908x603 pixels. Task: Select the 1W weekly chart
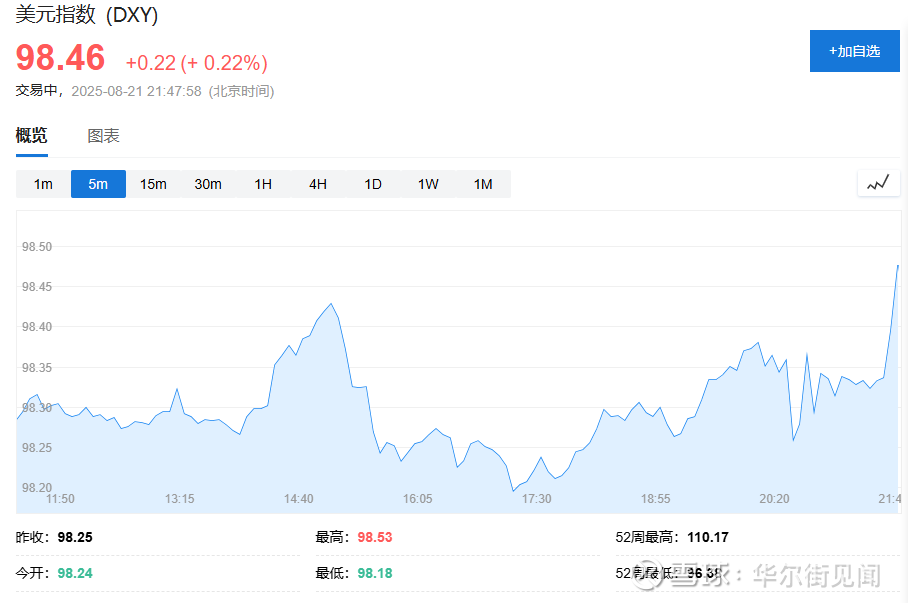[428, 184]
